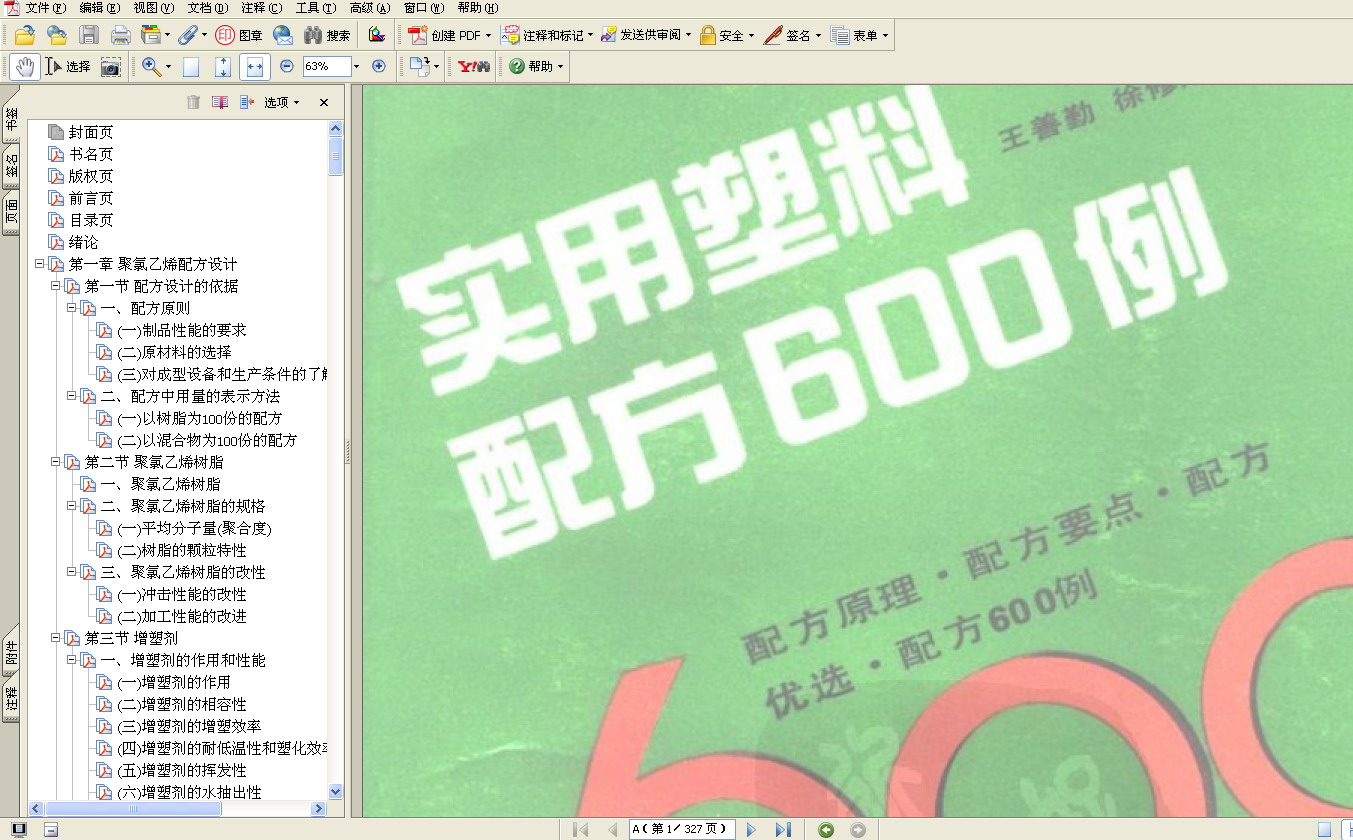The height and width of the screenshot is (840, 1353).
Task: Go to bookmark 封面页
Action: pos(91,132)
